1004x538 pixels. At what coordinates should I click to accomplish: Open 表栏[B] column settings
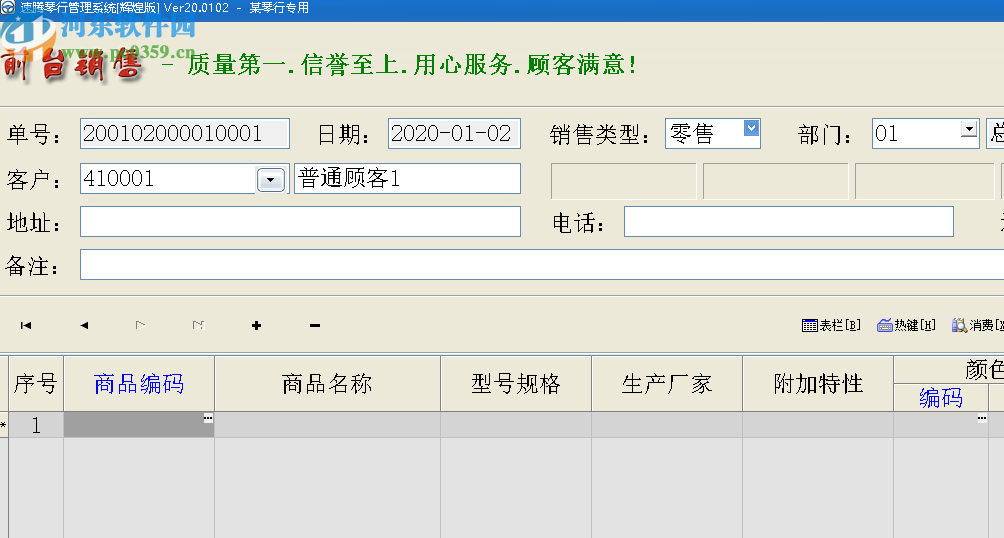[831, 325]
